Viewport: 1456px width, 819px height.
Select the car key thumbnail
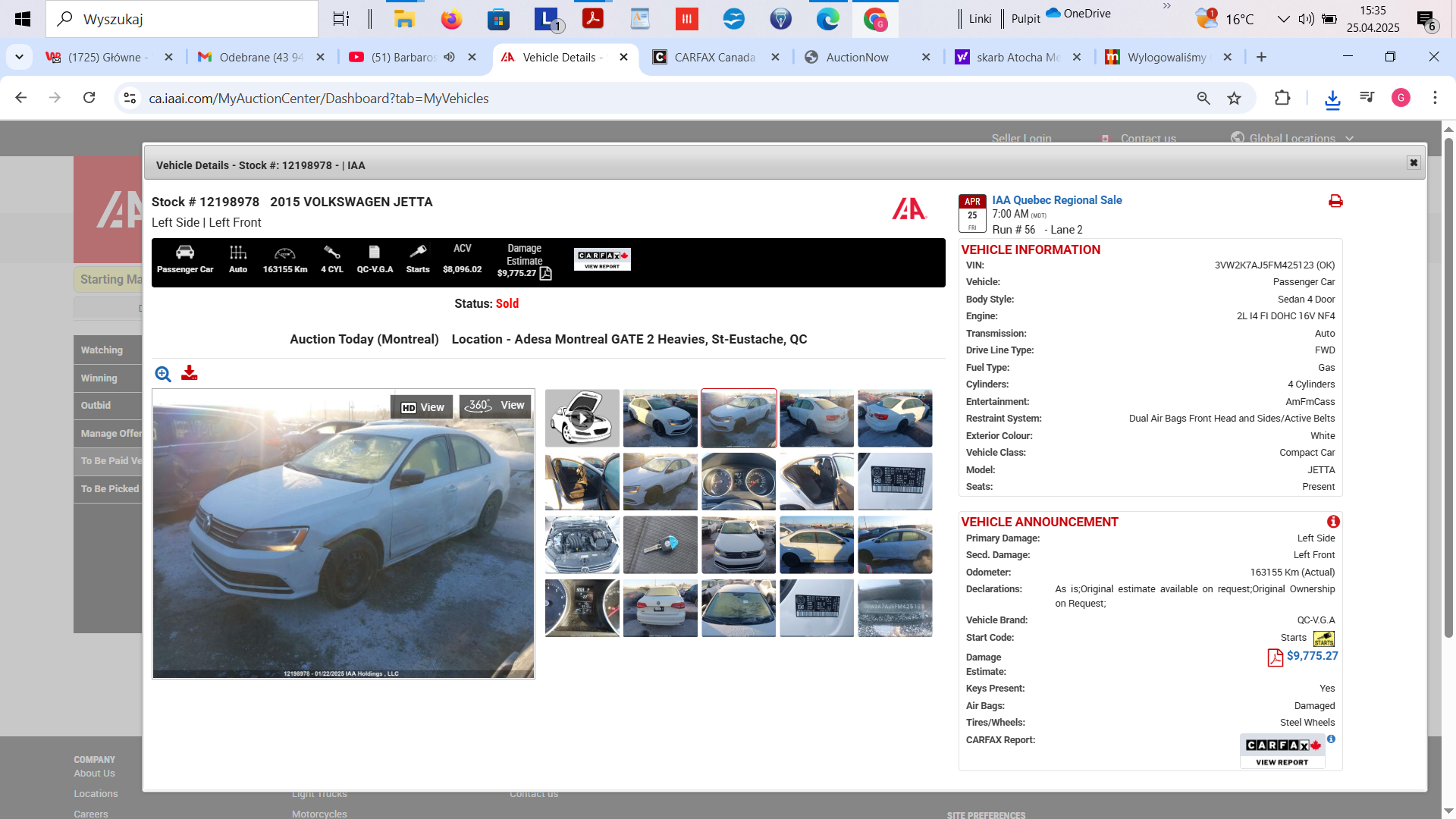tap(661, 545)
